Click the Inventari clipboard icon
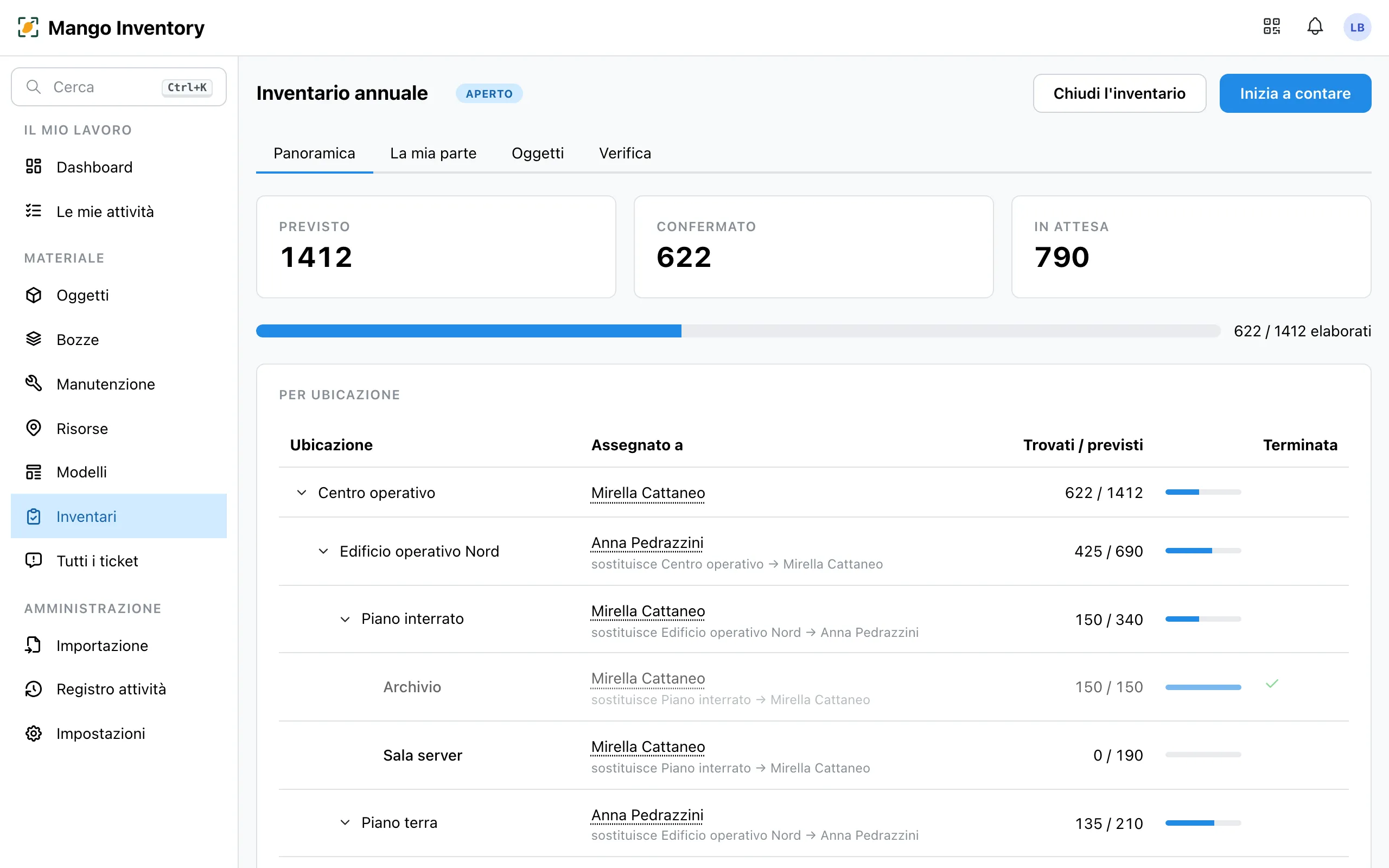This screenshot has width=1389, height=868. coord(33,516)
